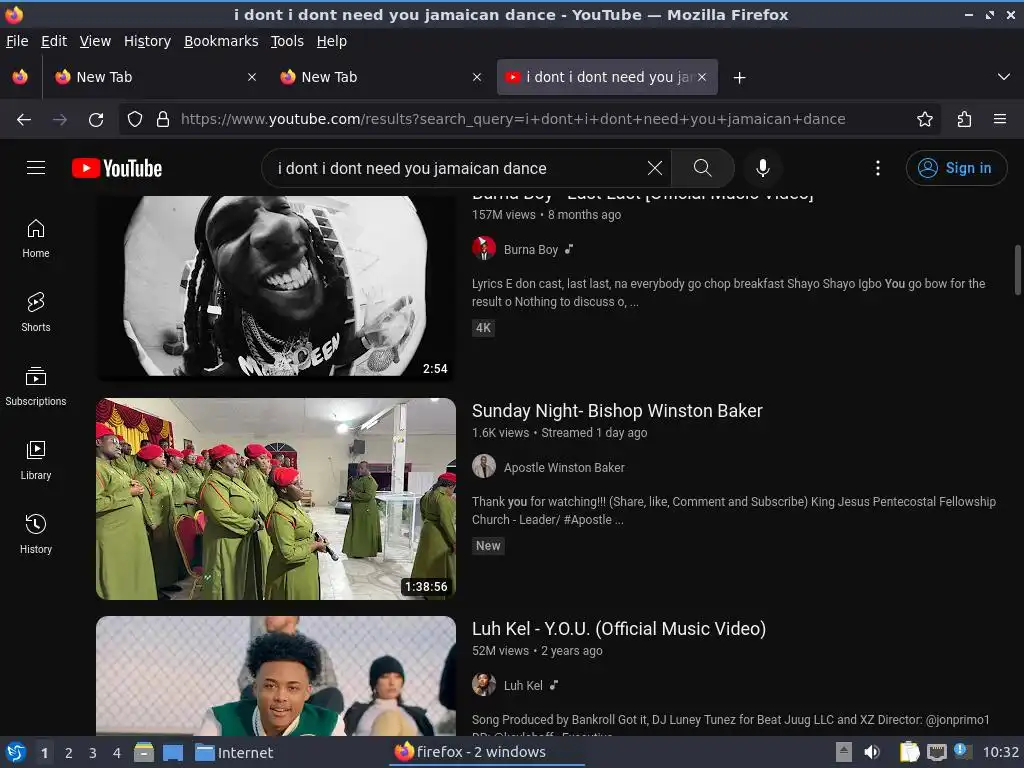Click the 4K badge on Burna Boy video
Viewport: 1024px width, 768px height.
(483, 328)
